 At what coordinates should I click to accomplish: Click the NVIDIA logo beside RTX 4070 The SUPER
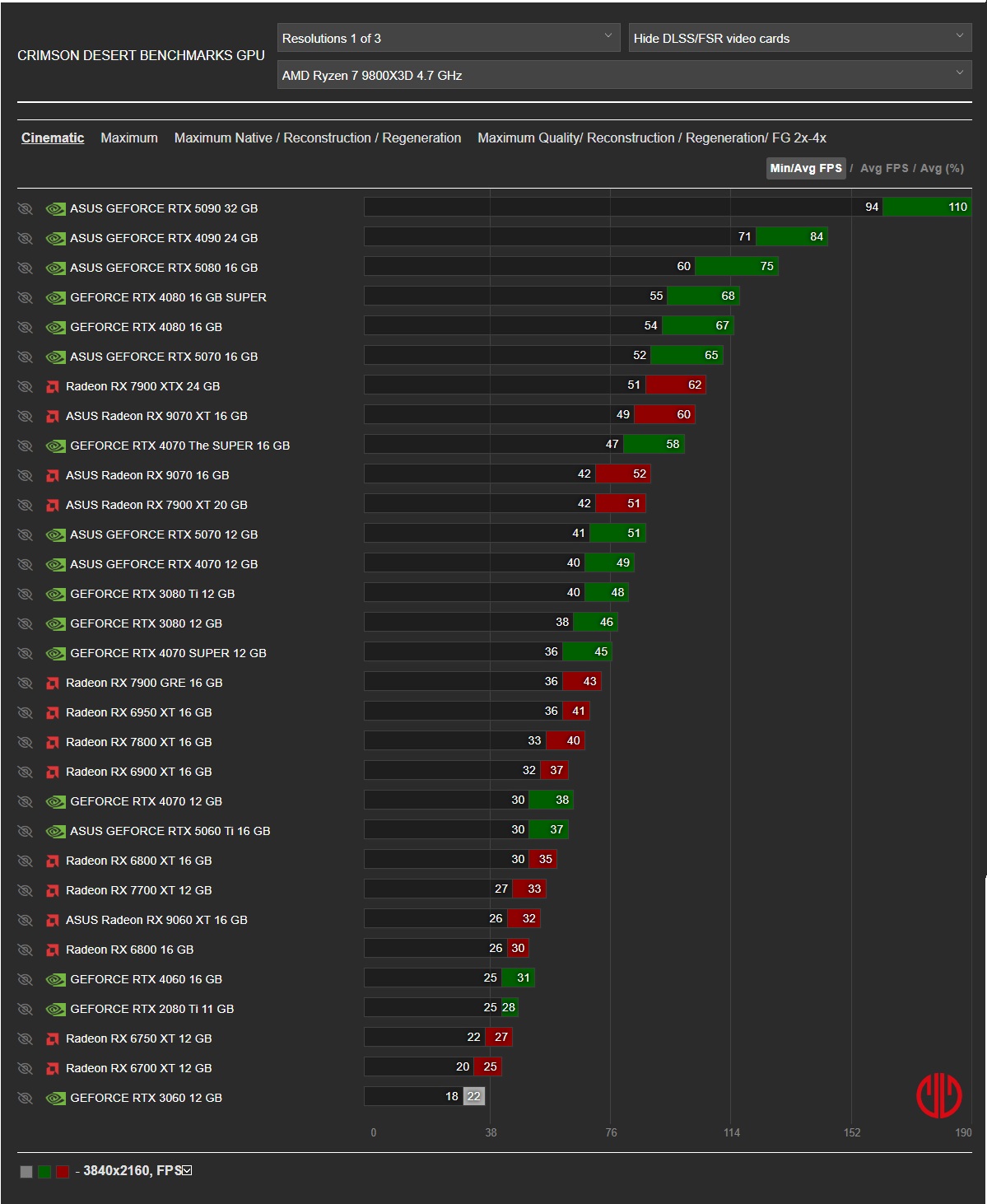55,446
